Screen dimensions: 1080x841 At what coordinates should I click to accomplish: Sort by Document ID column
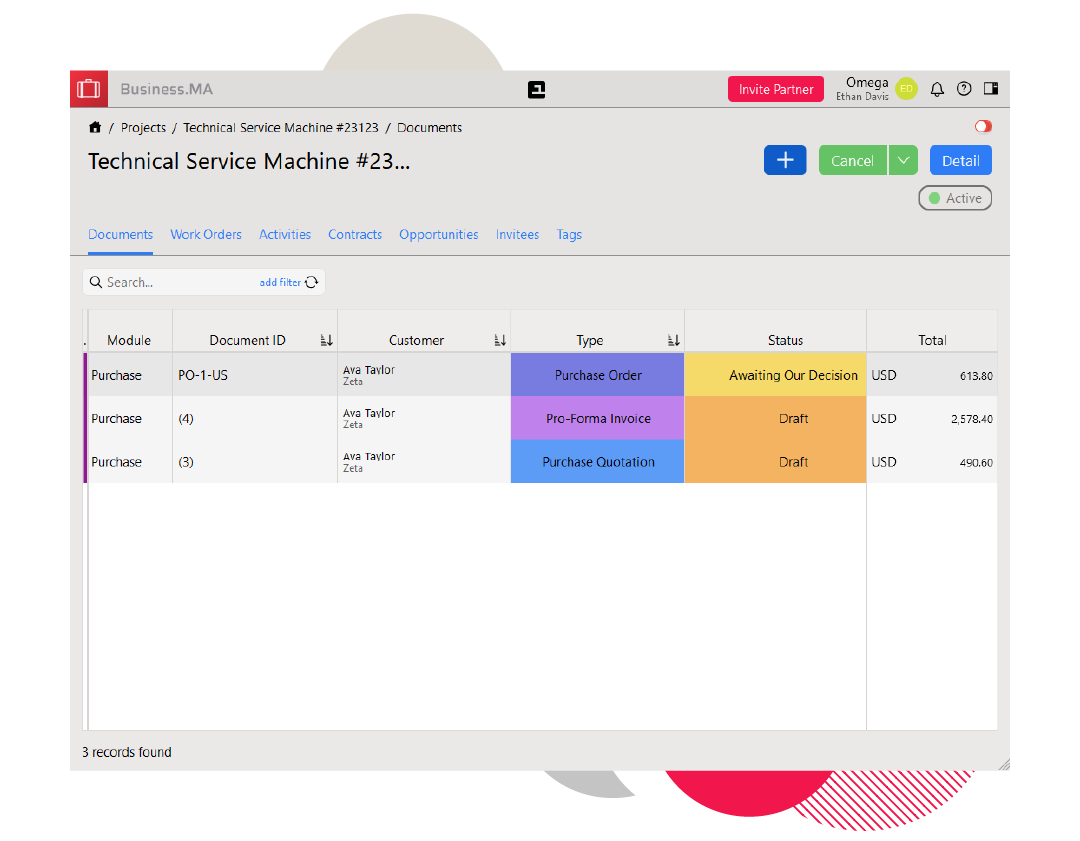(326, 341)
